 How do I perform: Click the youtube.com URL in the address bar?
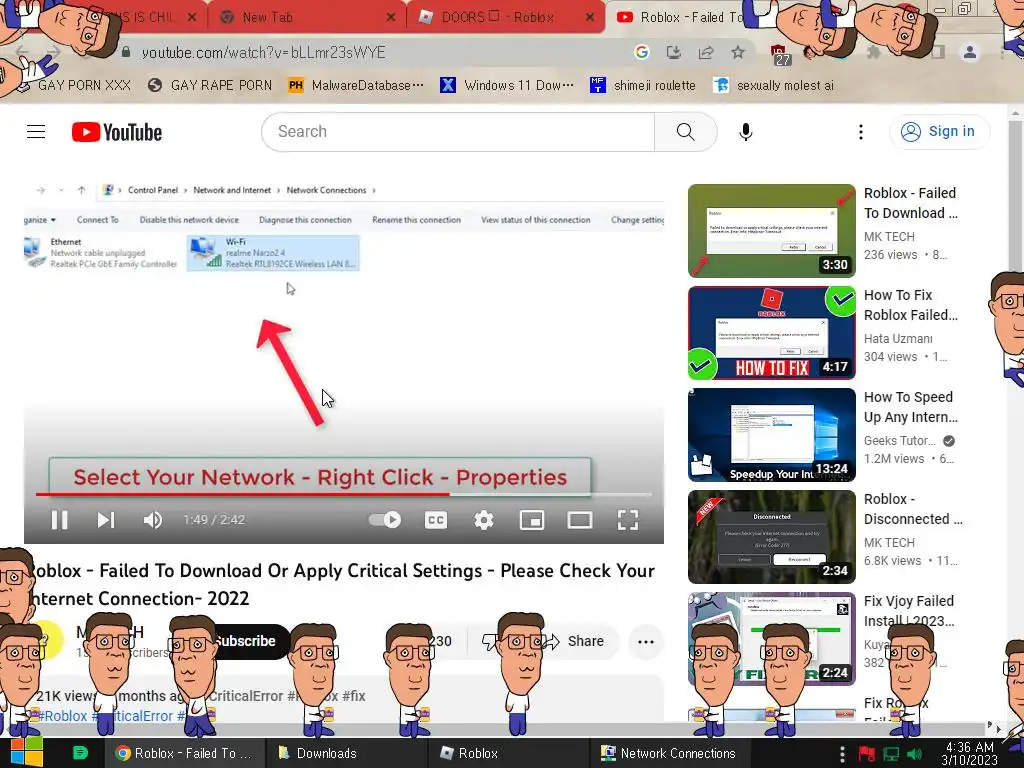click(x=264, y=52)
